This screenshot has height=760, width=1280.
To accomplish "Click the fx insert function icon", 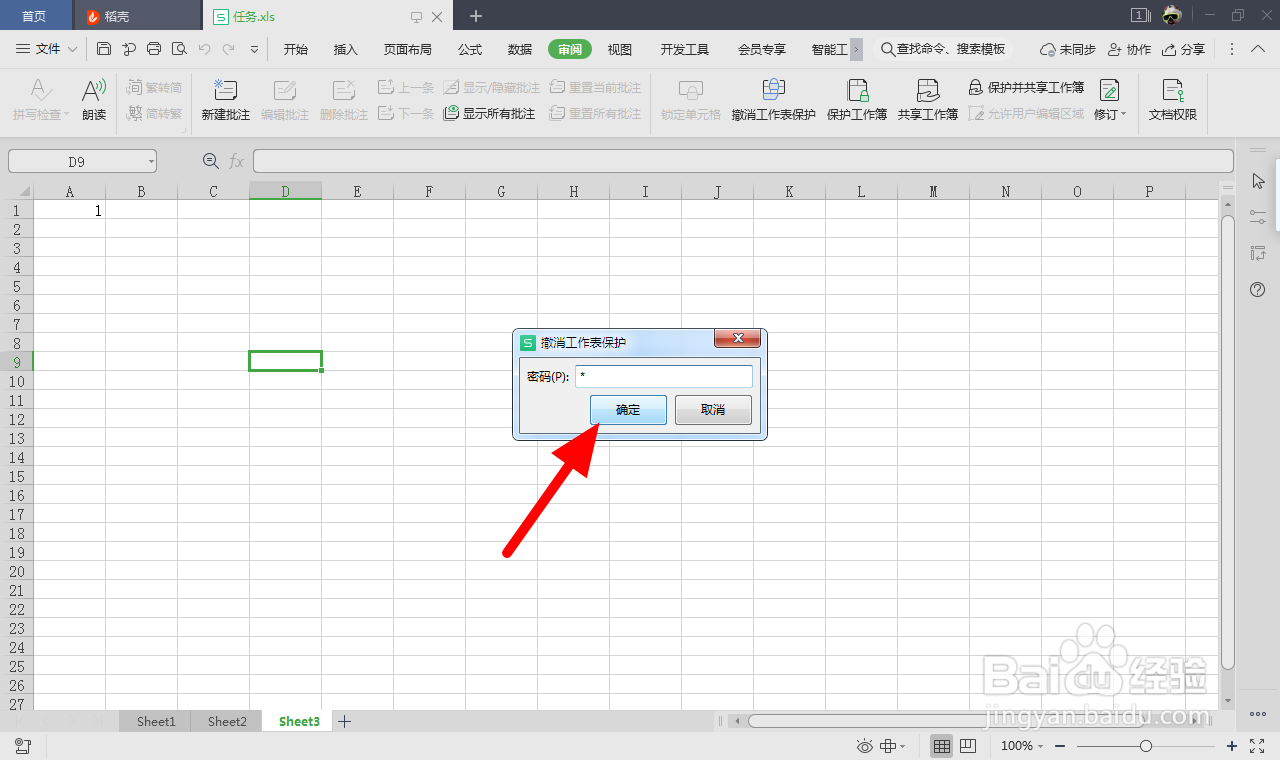I will tap(236, 161).
